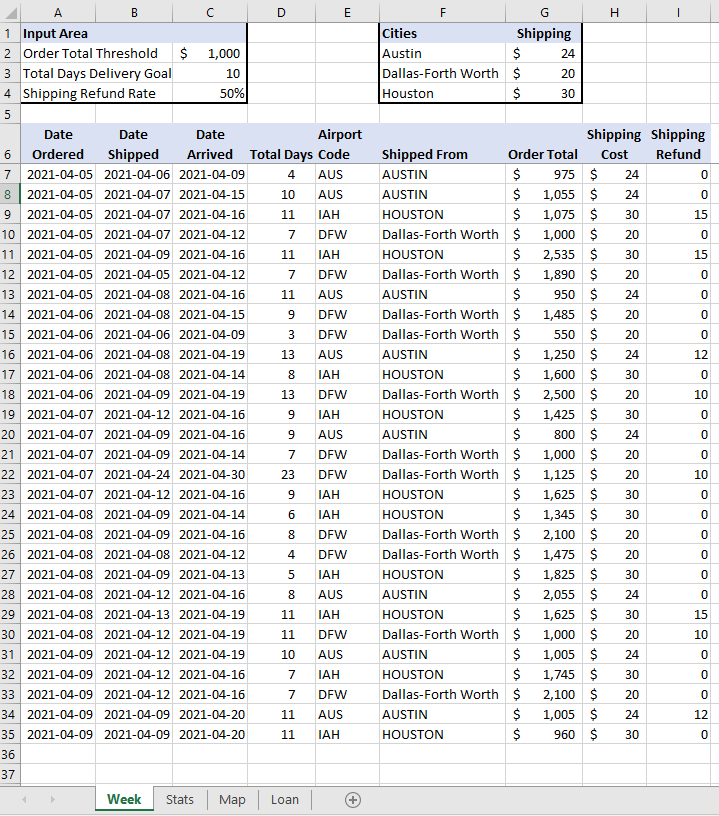
Task: Select column G header
Action: (x=544, y=12)
